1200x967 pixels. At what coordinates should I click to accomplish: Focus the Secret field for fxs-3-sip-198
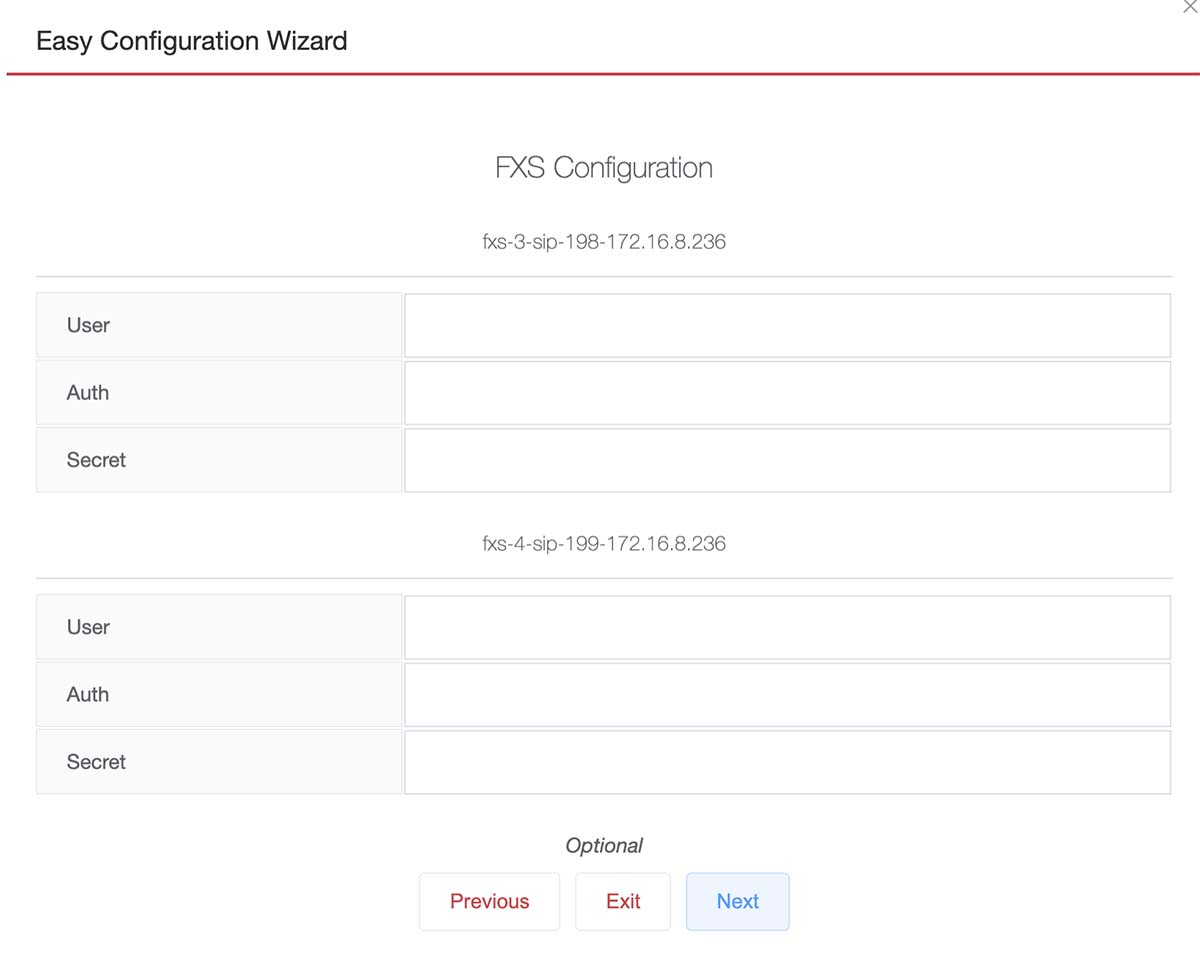[787, 460]
